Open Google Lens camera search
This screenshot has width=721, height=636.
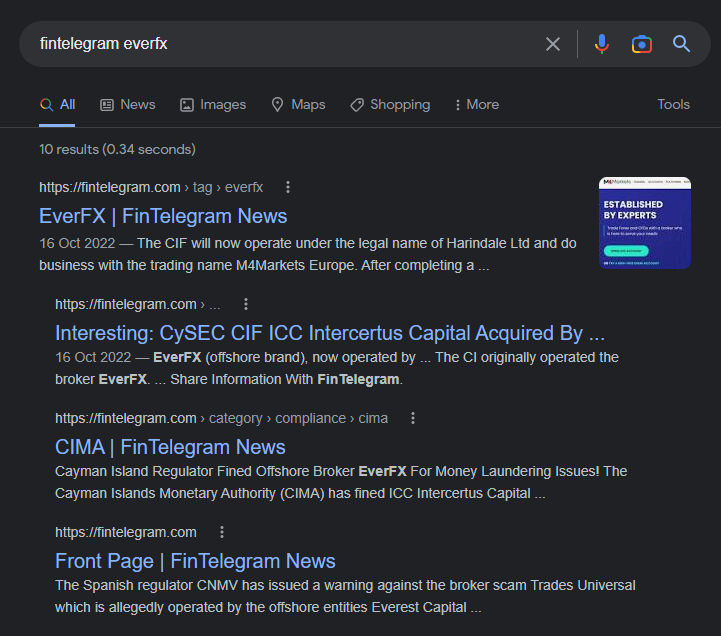641,44
